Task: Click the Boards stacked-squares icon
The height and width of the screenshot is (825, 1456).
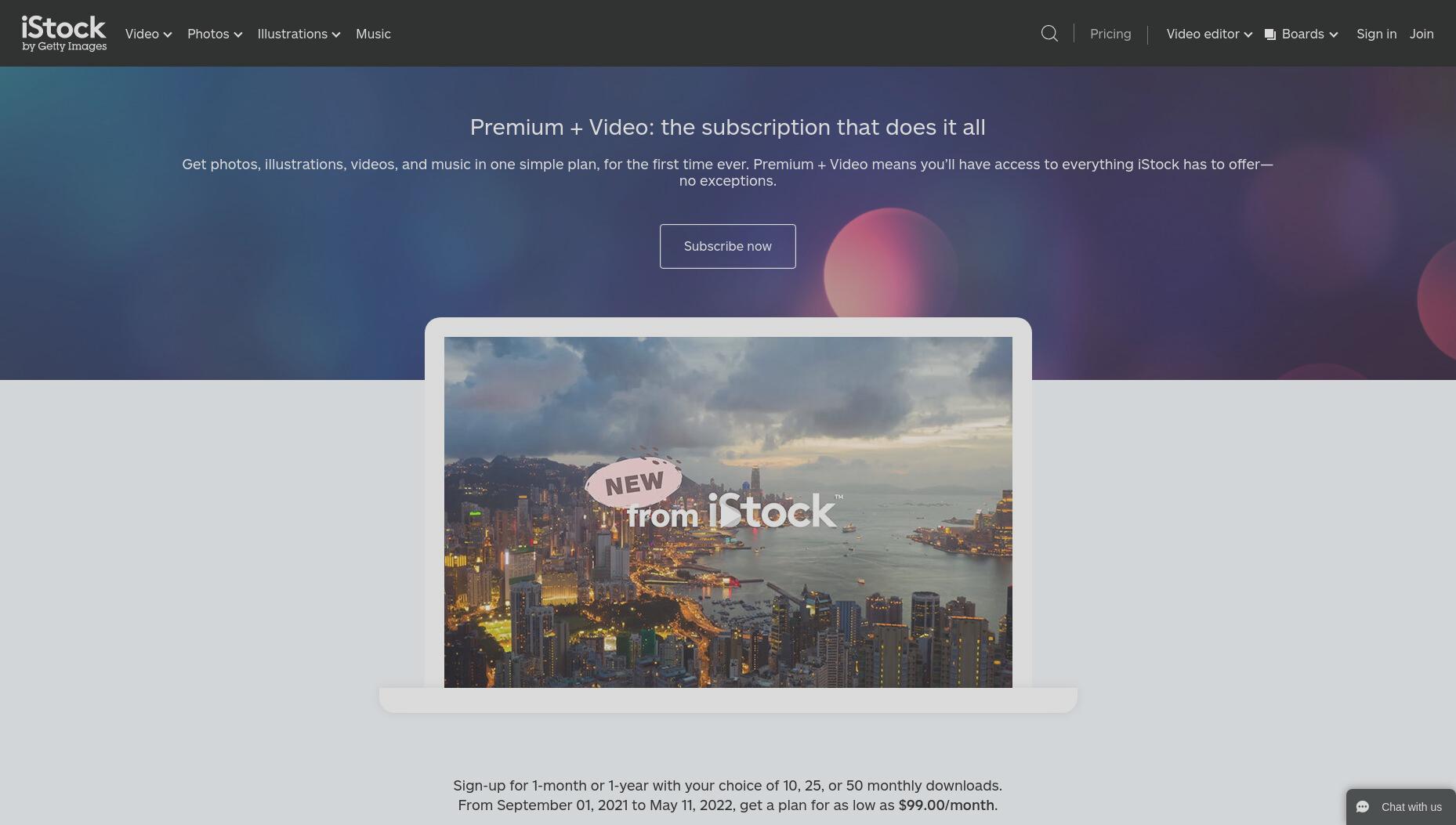Action: click(x=1270, y=34)
